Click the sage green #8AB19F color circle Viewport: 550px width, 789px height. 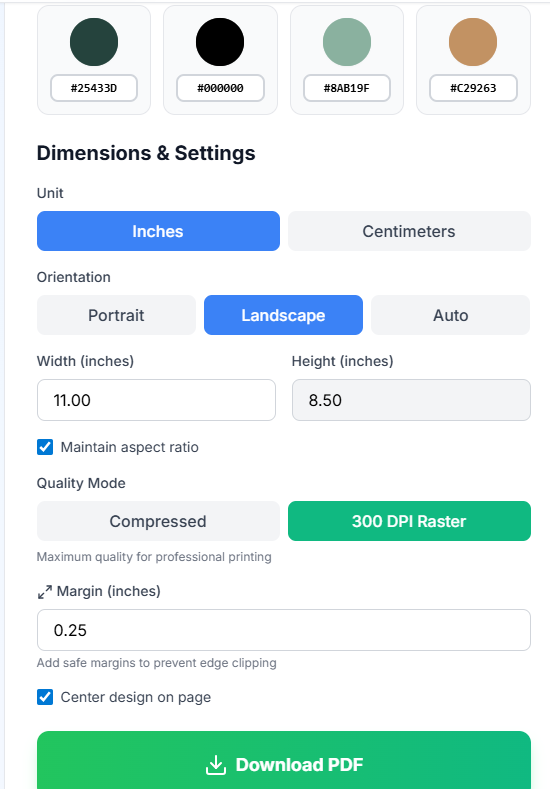pyautogui.click(x=347, y=42)
